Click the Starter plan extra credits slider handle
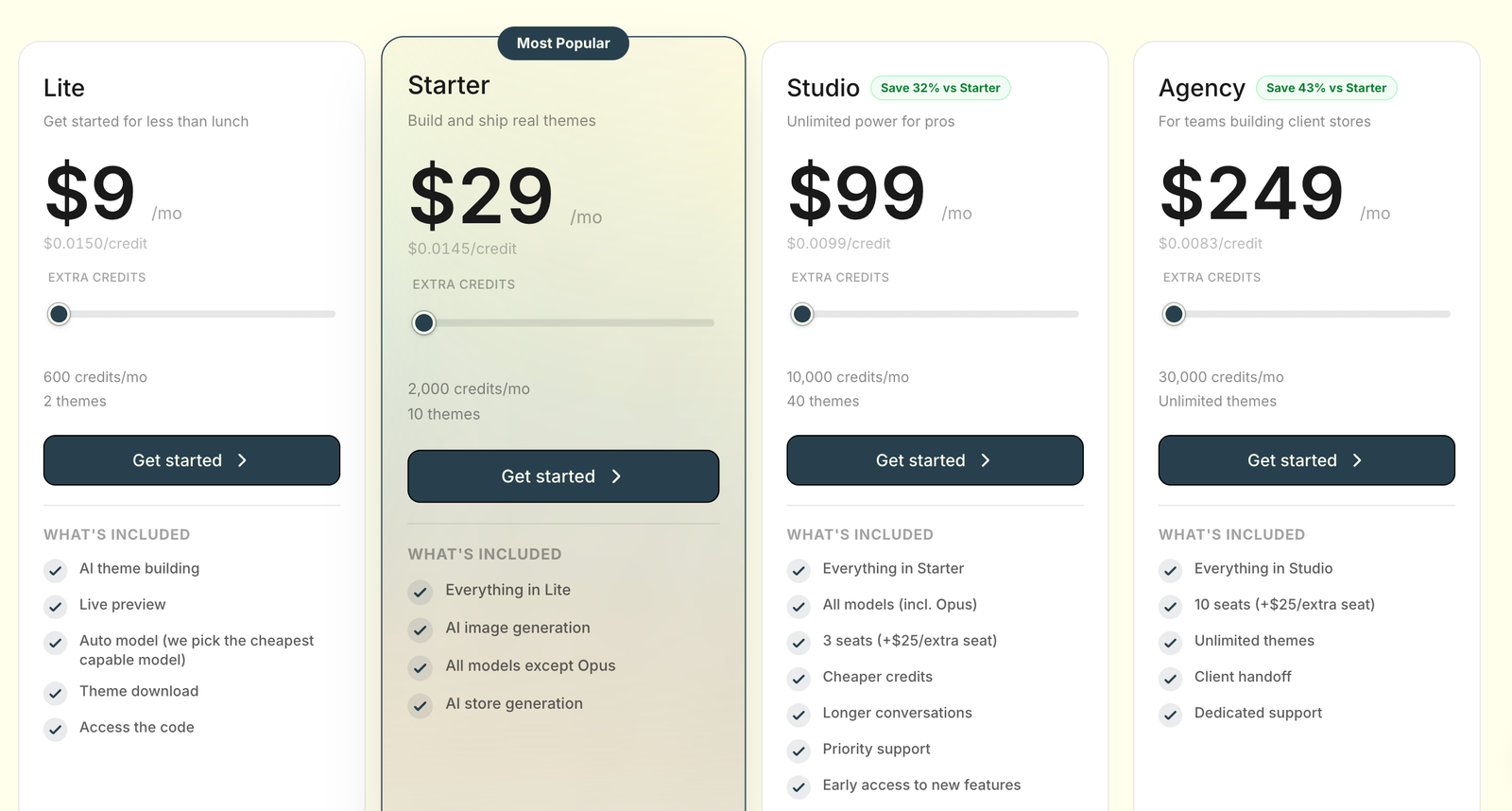Screen dimensions: 1512x811 coord(424,323)
